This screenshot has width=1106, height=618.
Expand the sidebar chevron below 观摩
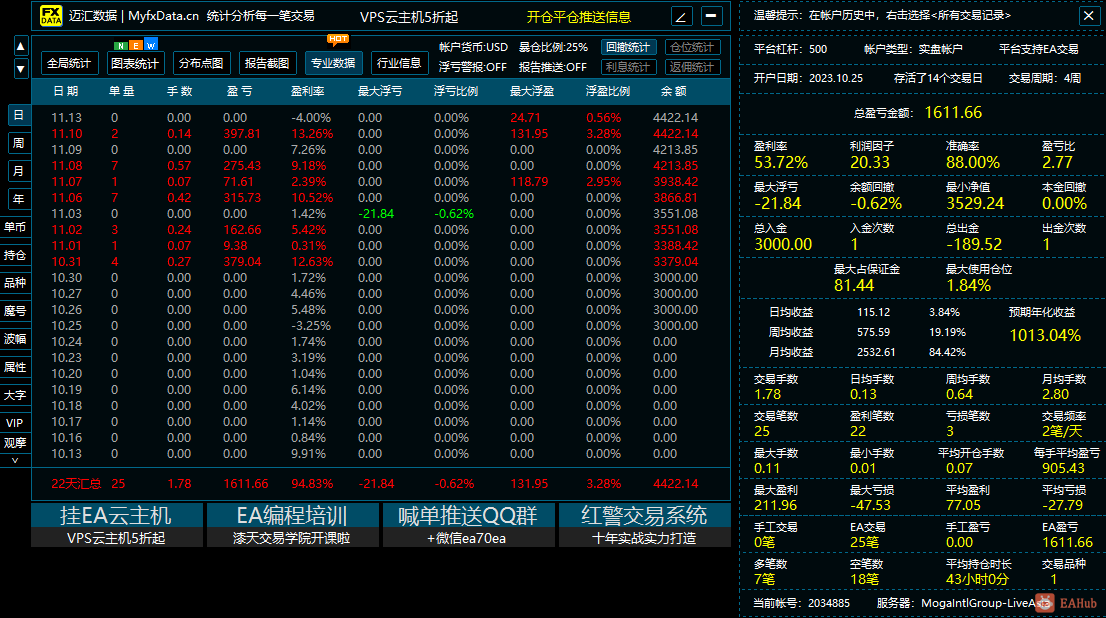15,460
